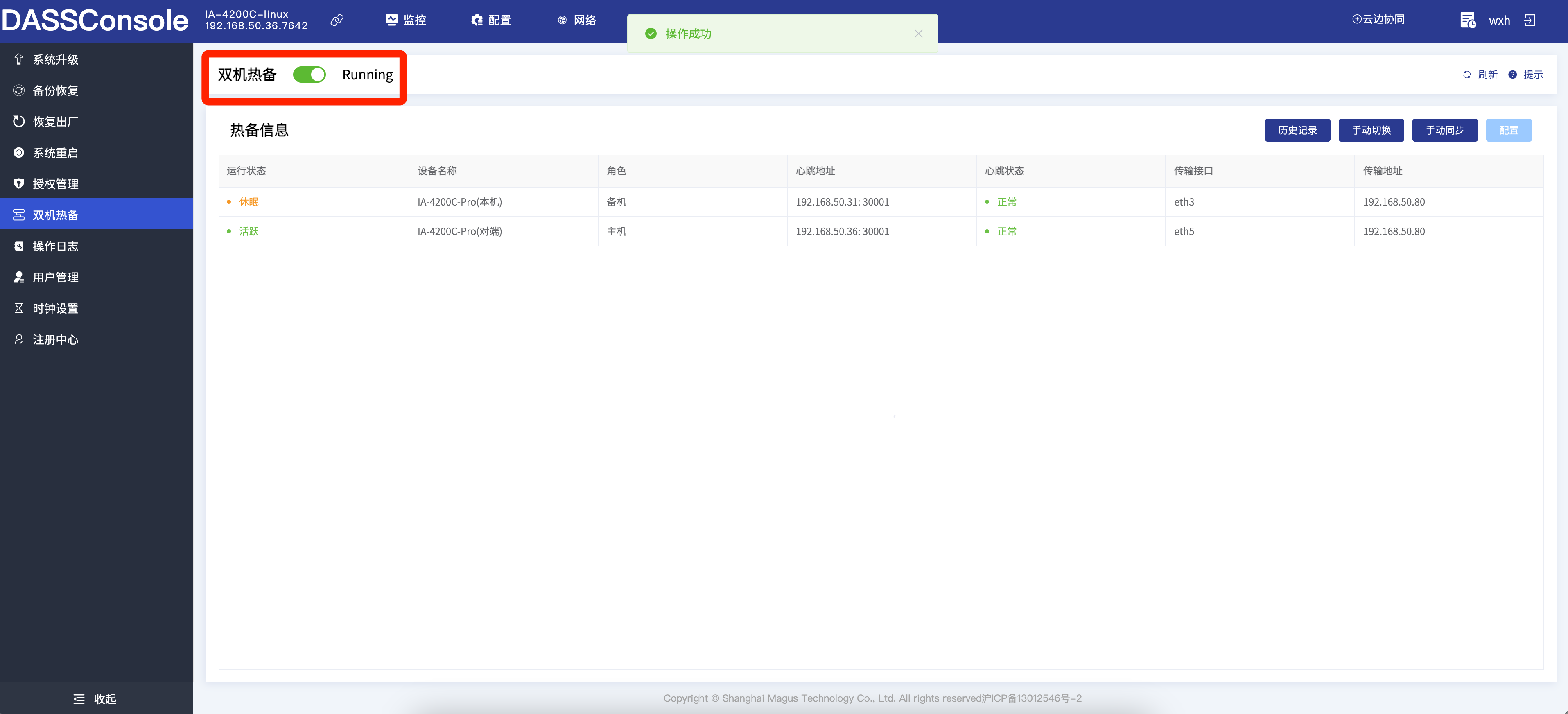Image resolution: width=1568 pixels, height=714 pixels.
Task: Go to 注册中心 in the sidebar
Action: click(96, 339)
